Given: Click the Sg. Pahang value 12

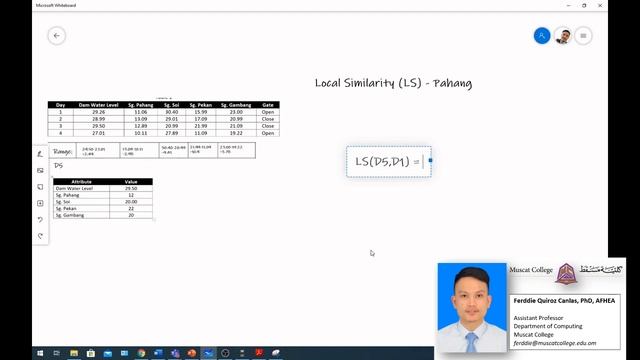Looking at the screenshot, I should 131,195.
